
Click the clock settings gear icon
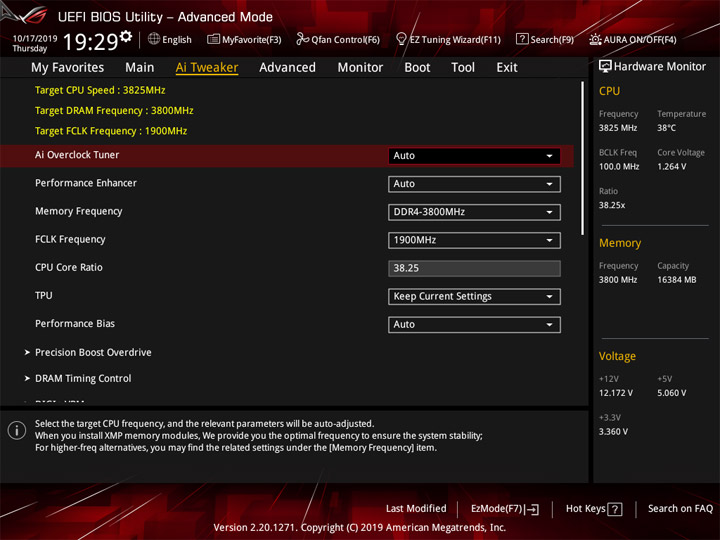[x=125, y=36]
